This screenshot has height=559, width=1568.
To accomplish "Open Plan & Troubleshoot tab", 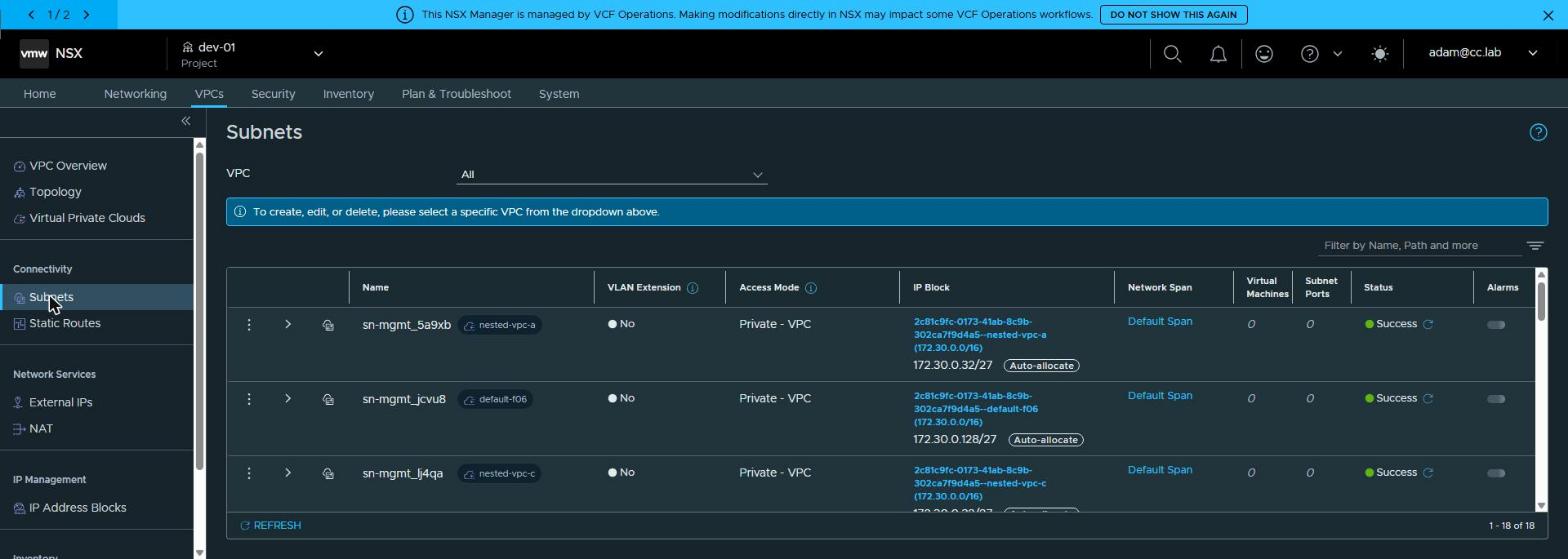I will (456, 94).
